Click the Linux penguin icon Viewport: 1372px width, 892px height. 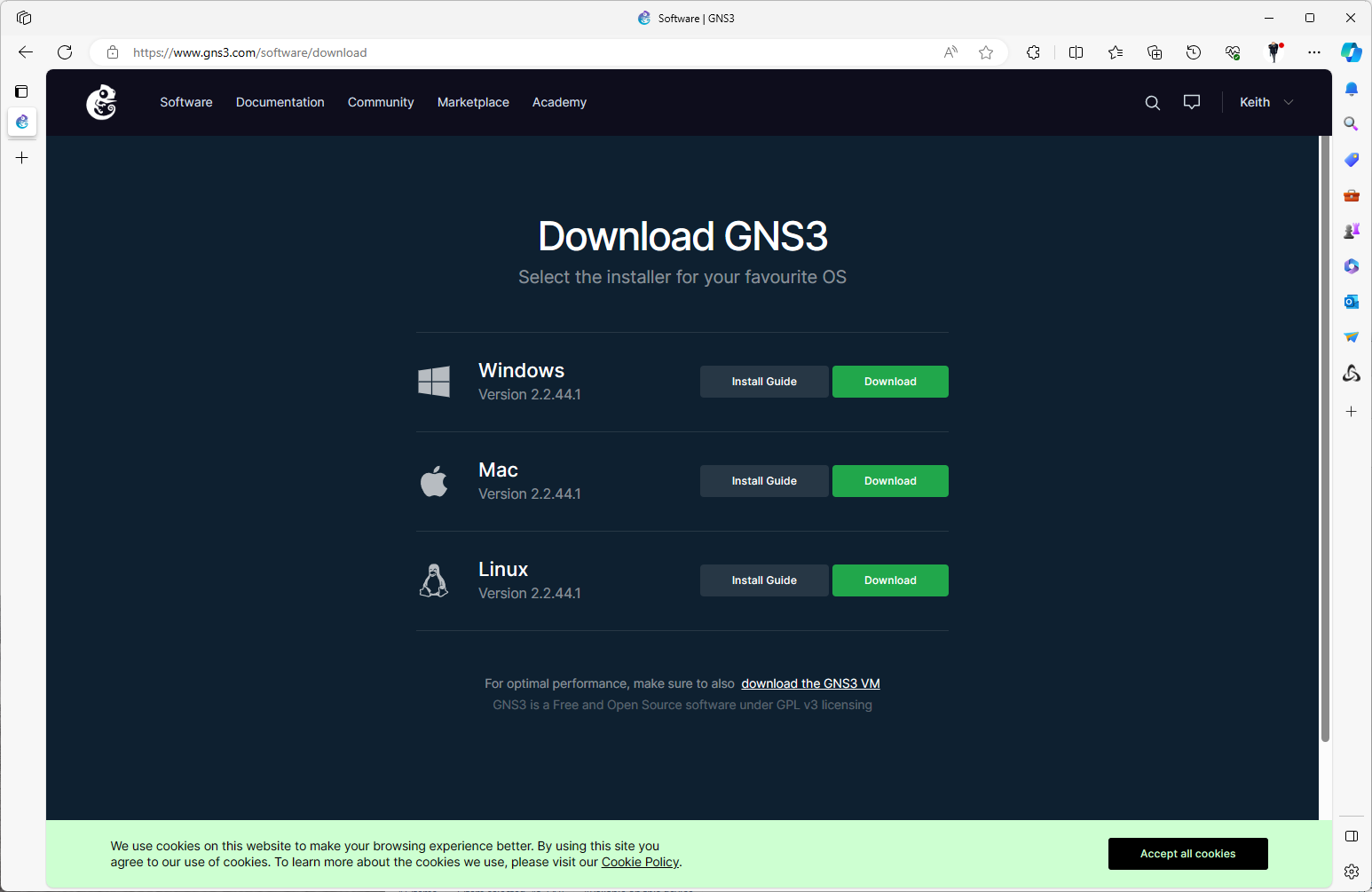point(434,580)
